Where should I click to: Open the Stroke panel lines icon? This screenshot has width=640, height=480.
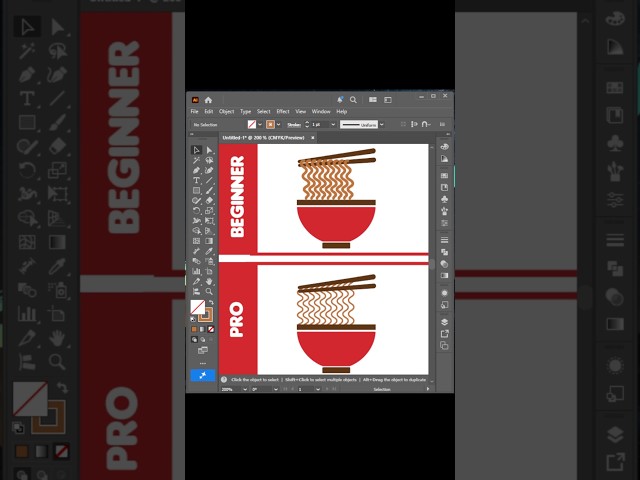pos(444,240)
